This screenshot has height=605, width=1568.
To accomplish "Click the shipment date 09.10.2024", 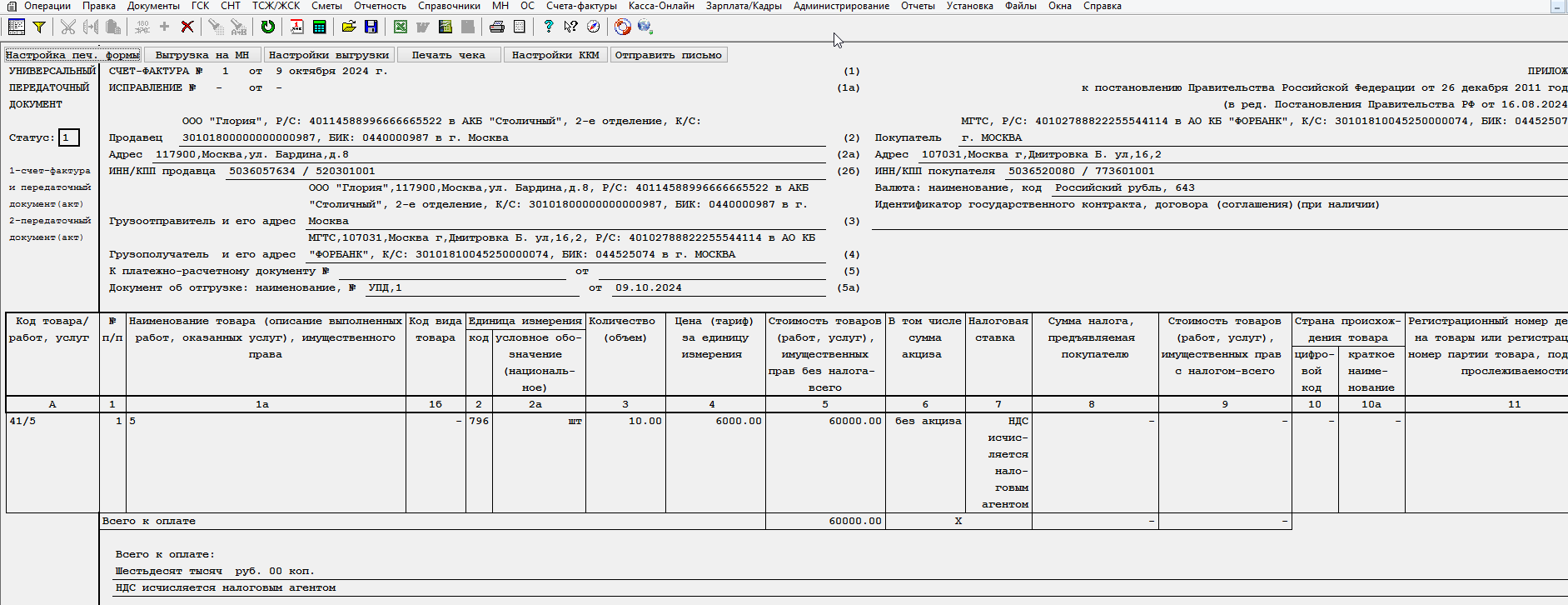I will (648, 287).
